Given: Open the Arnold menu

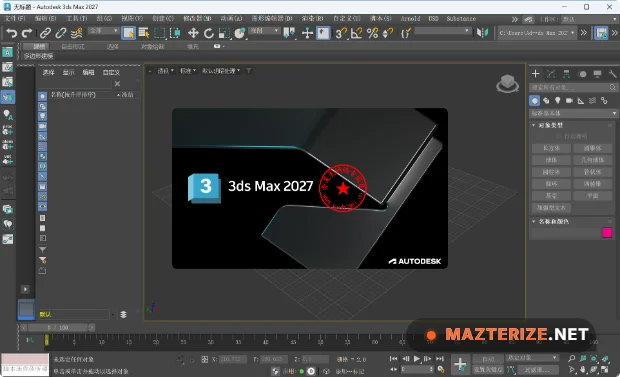Looking at the screenshot, I should pos(410,19).
